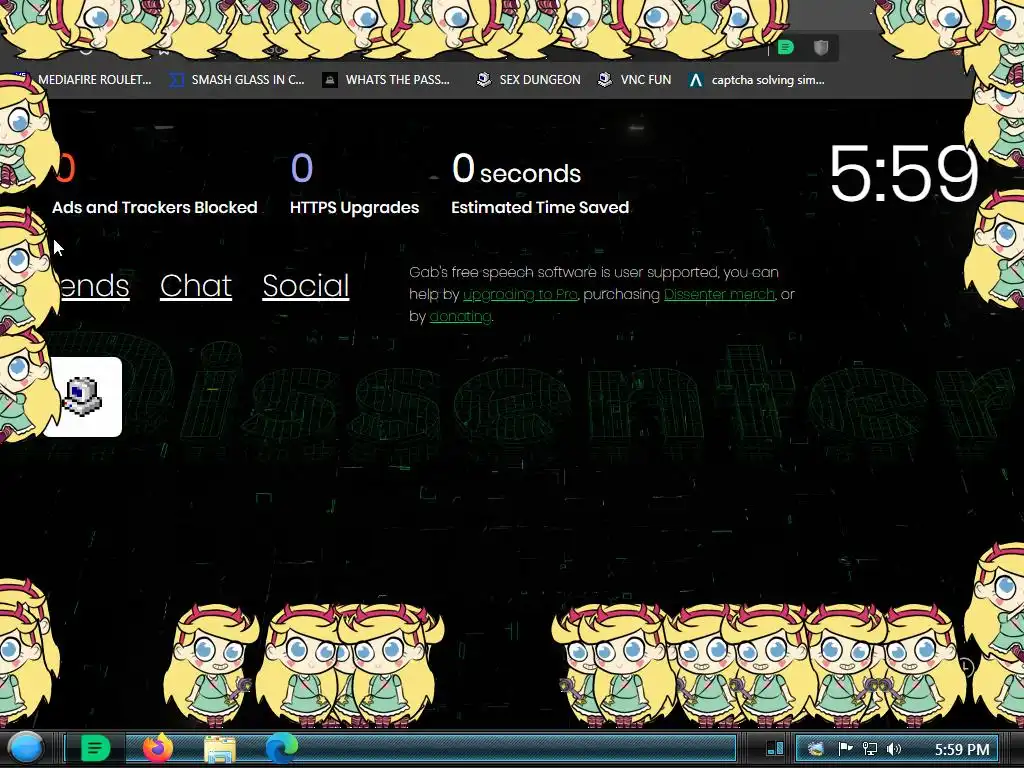Click the 'Ads and Trackers Blocked' label
The image size is (1024, 768).
(x=155, y=208)
